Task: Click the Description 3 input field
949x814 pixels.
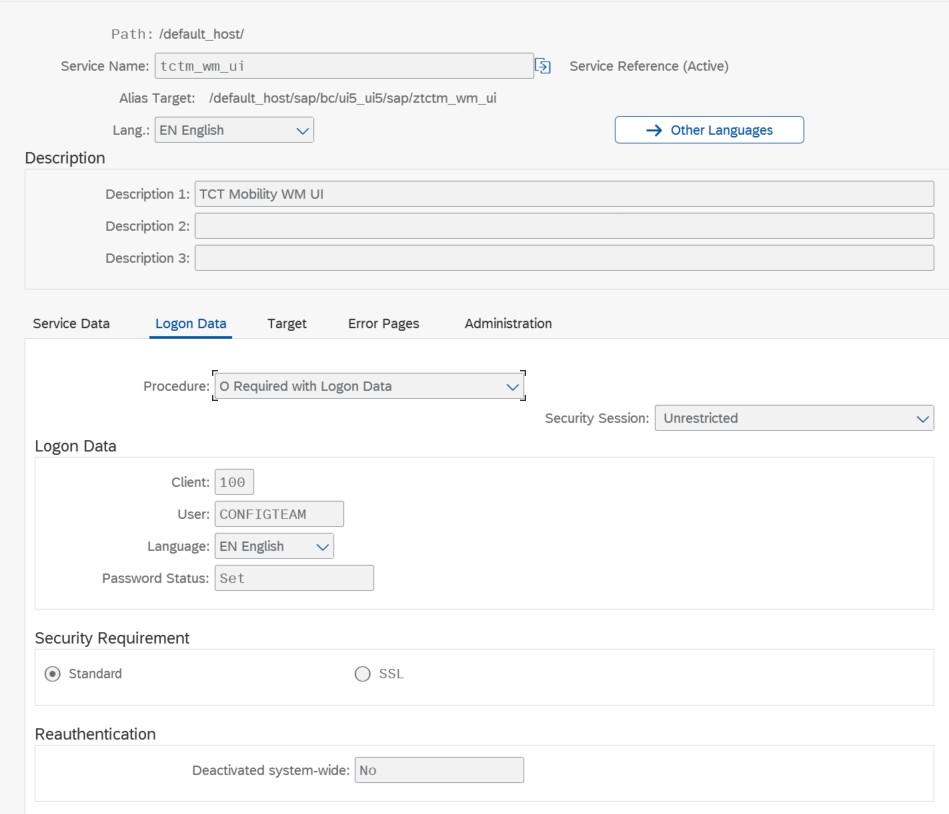Action: point(564,258)
